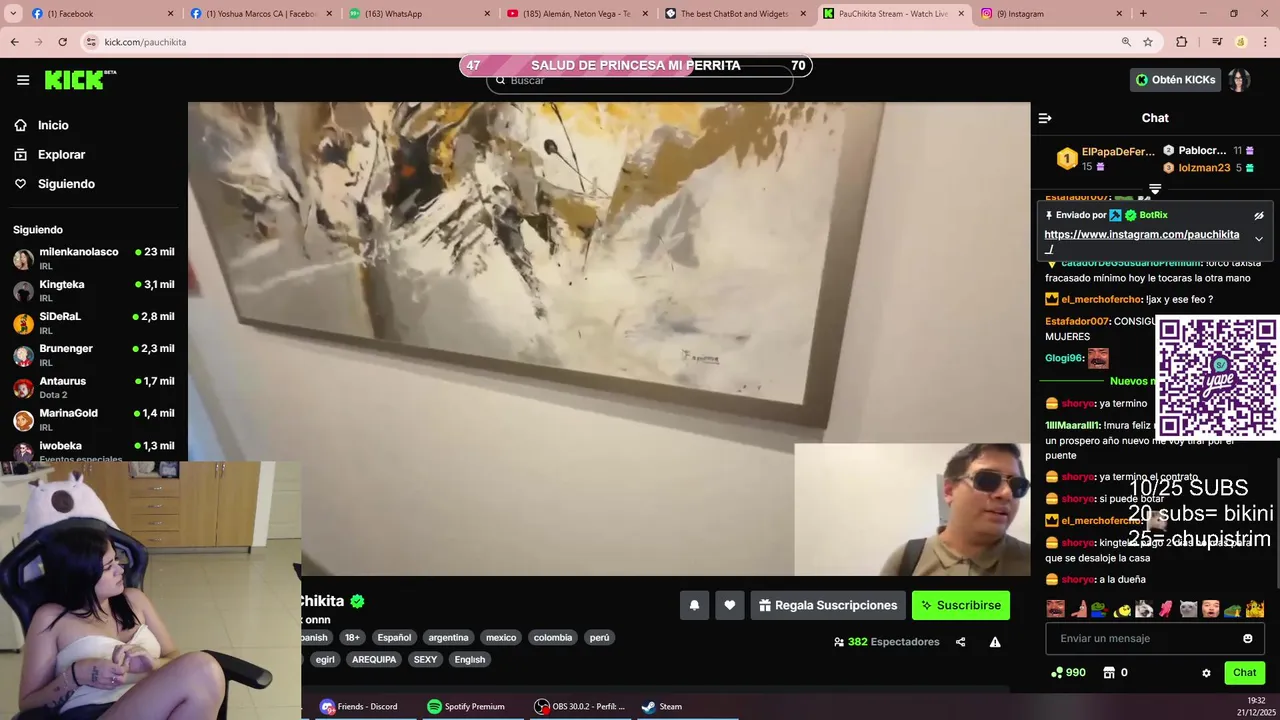Open Chrome three-dot menu

(1264, 42)
